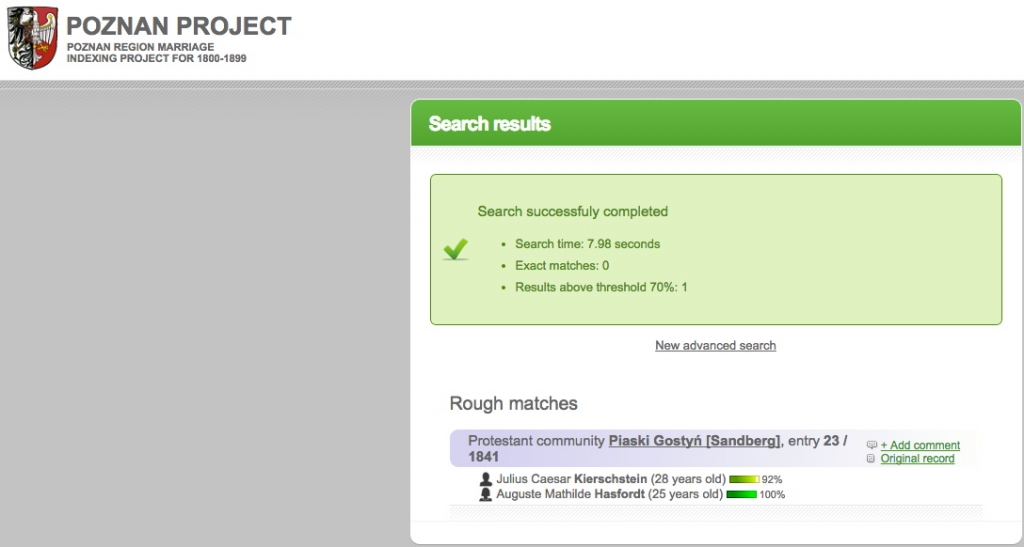
Task: Click the POZNAN PROJECT title heading
Action: pos(179,26)
